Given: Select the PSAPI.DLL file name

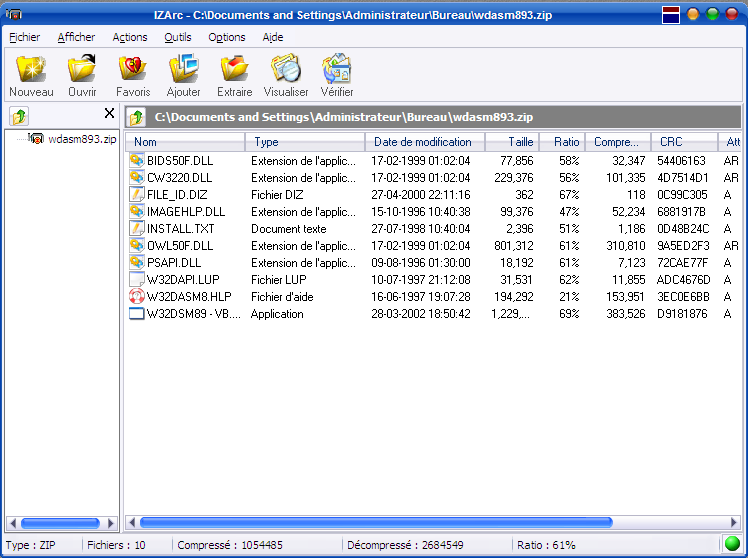Looking at the screenshot, I should pos(174,263).
